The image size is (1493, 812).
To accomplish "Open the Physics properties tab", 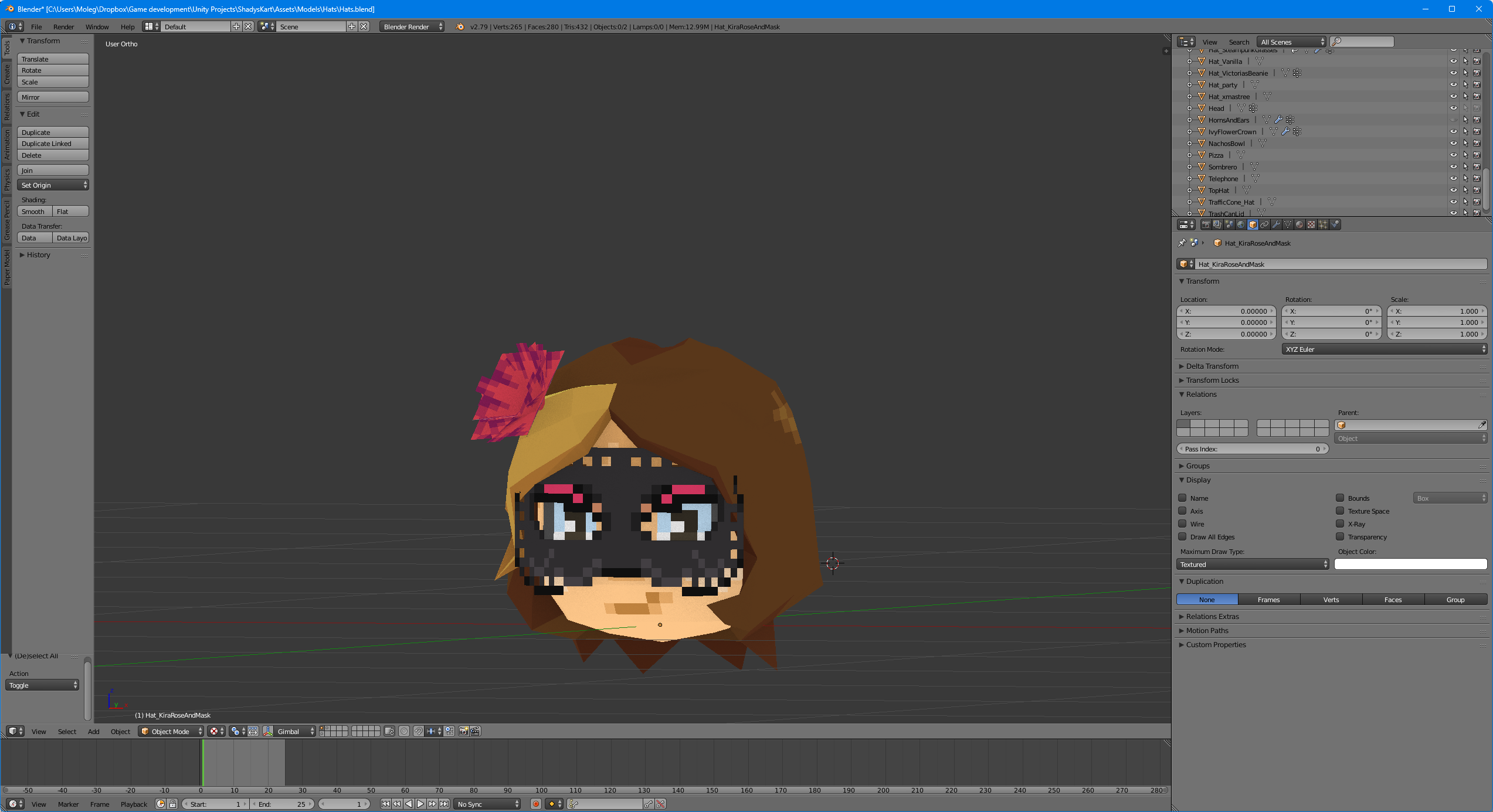I will [x=1335, y=225].
